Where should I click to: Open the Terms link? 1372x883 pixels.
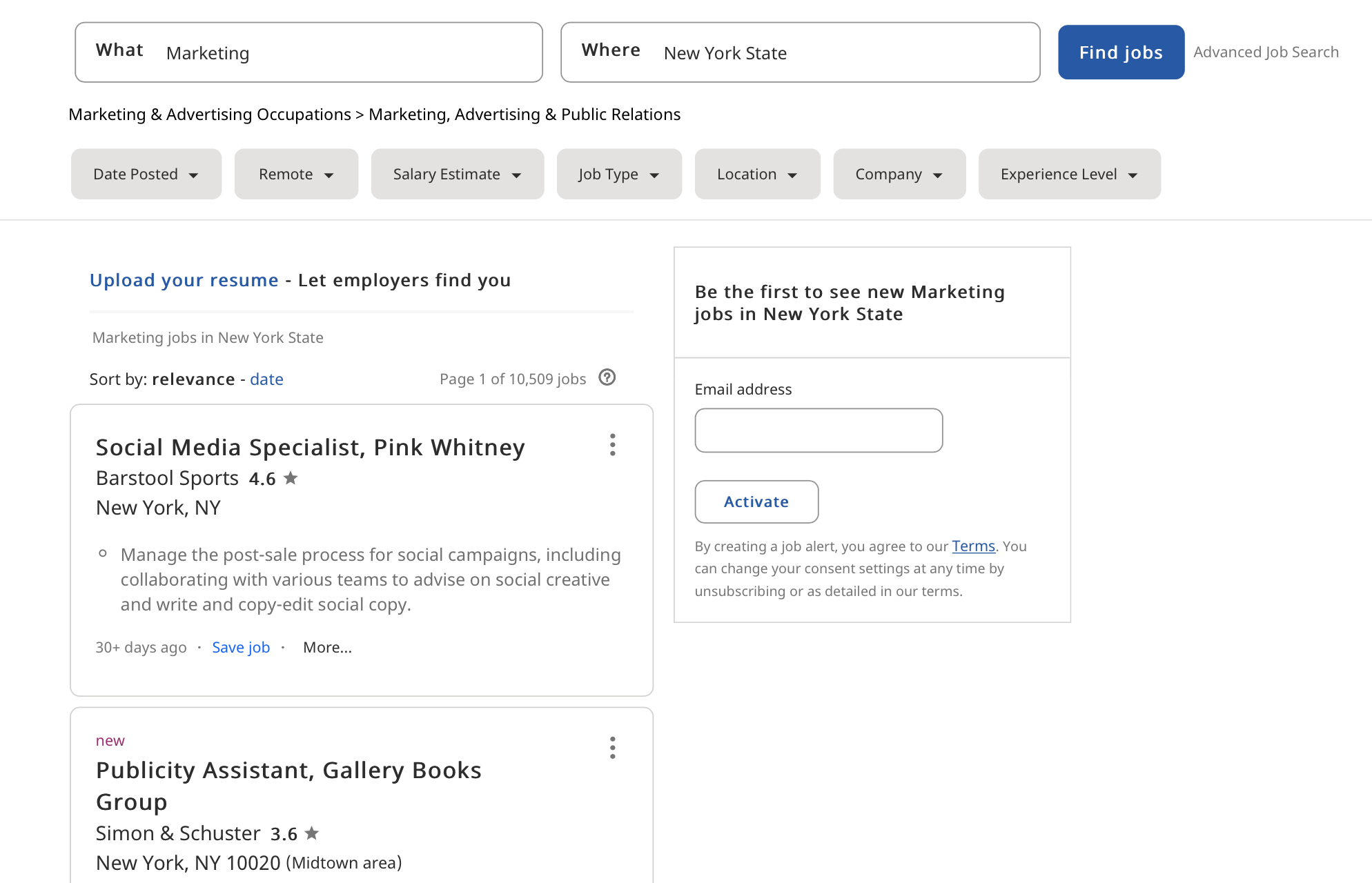[973, 546]
